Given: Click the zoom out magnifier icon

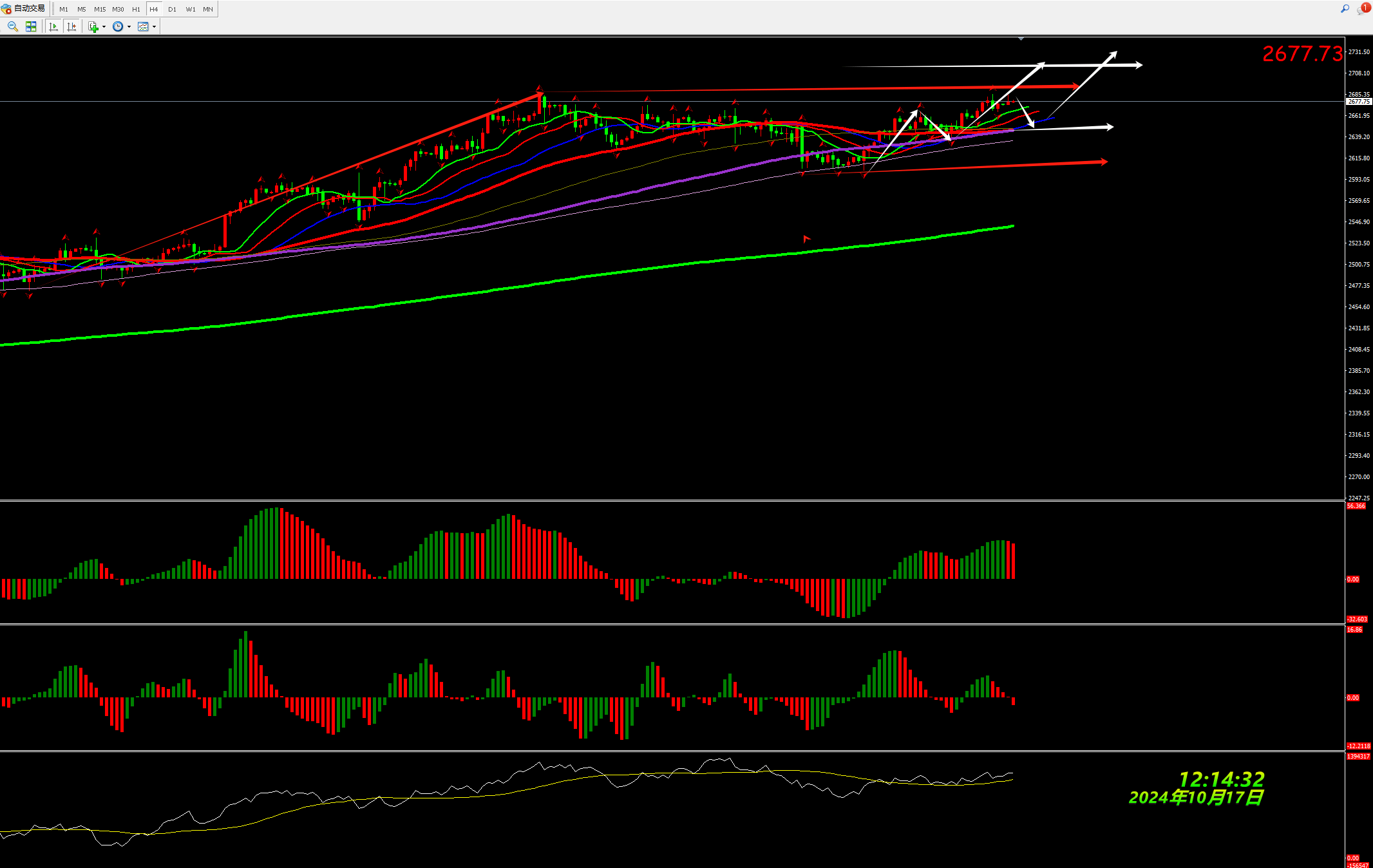Looking at the screenshot, I should click(12, 26).
